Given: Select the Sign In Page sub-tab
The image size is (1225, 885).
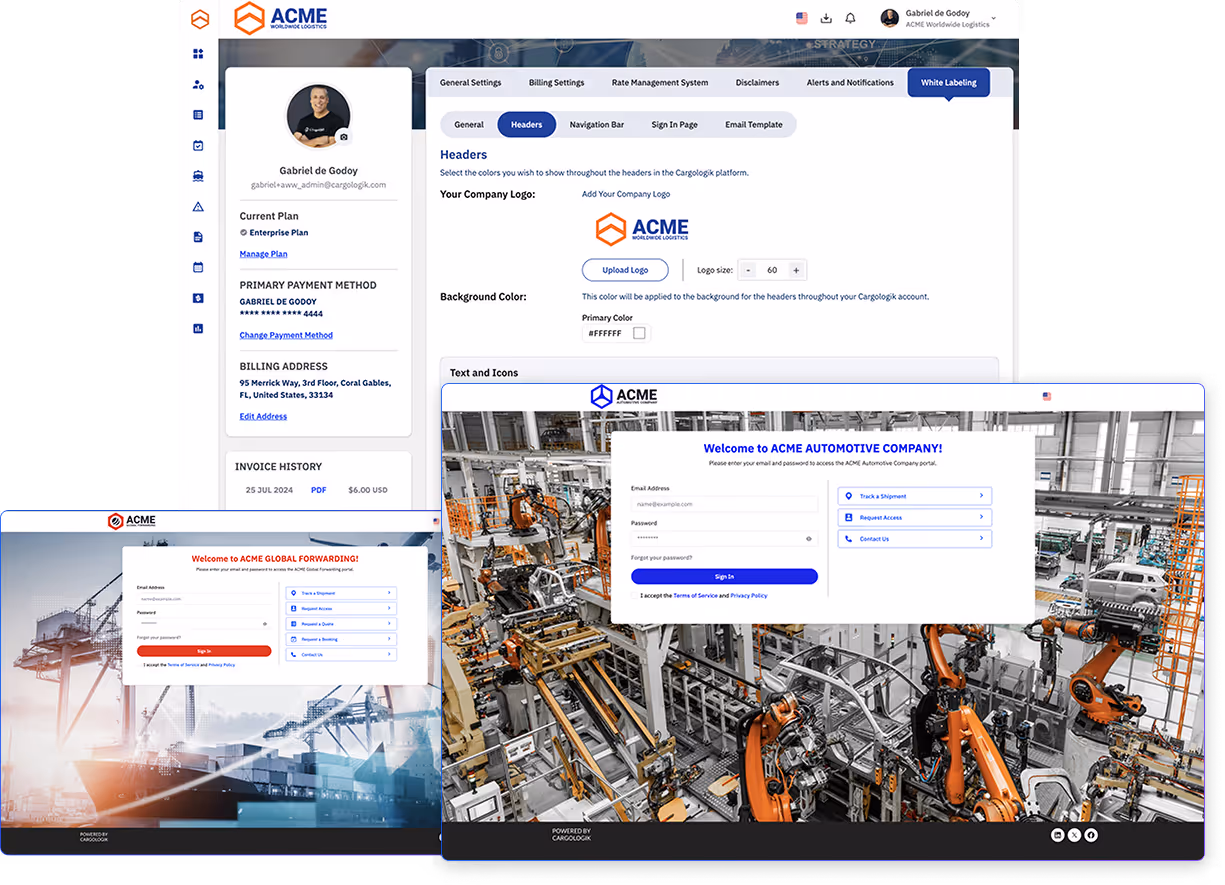Looking at the screenshot, I should [675, 125].
